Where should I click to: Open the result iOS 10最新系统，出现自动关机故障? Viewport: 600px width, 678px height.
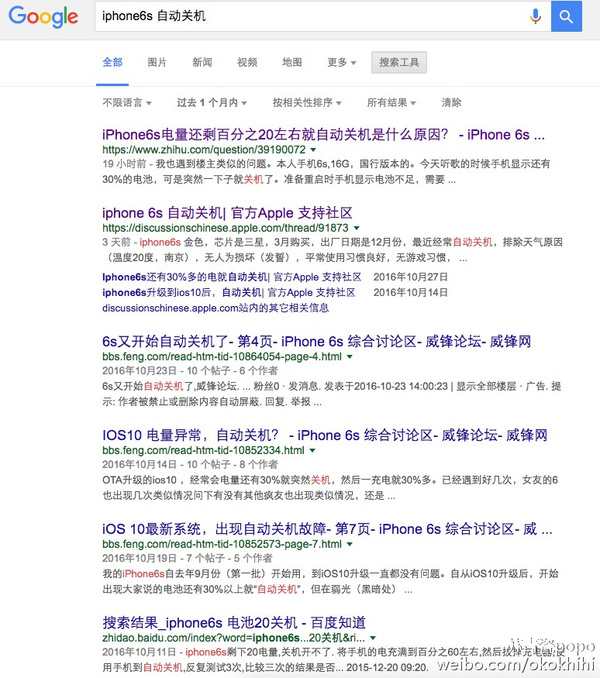(327, 529)
